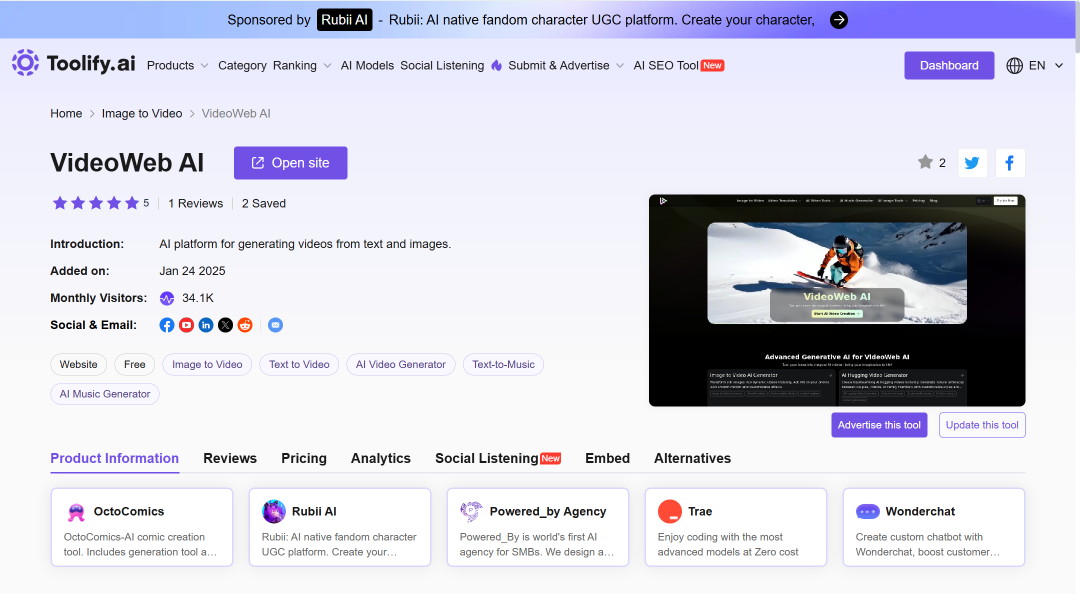The height and width of the screenshot is (594, 1080).
Task: Open the Category menu item
Action: (242, 65)
